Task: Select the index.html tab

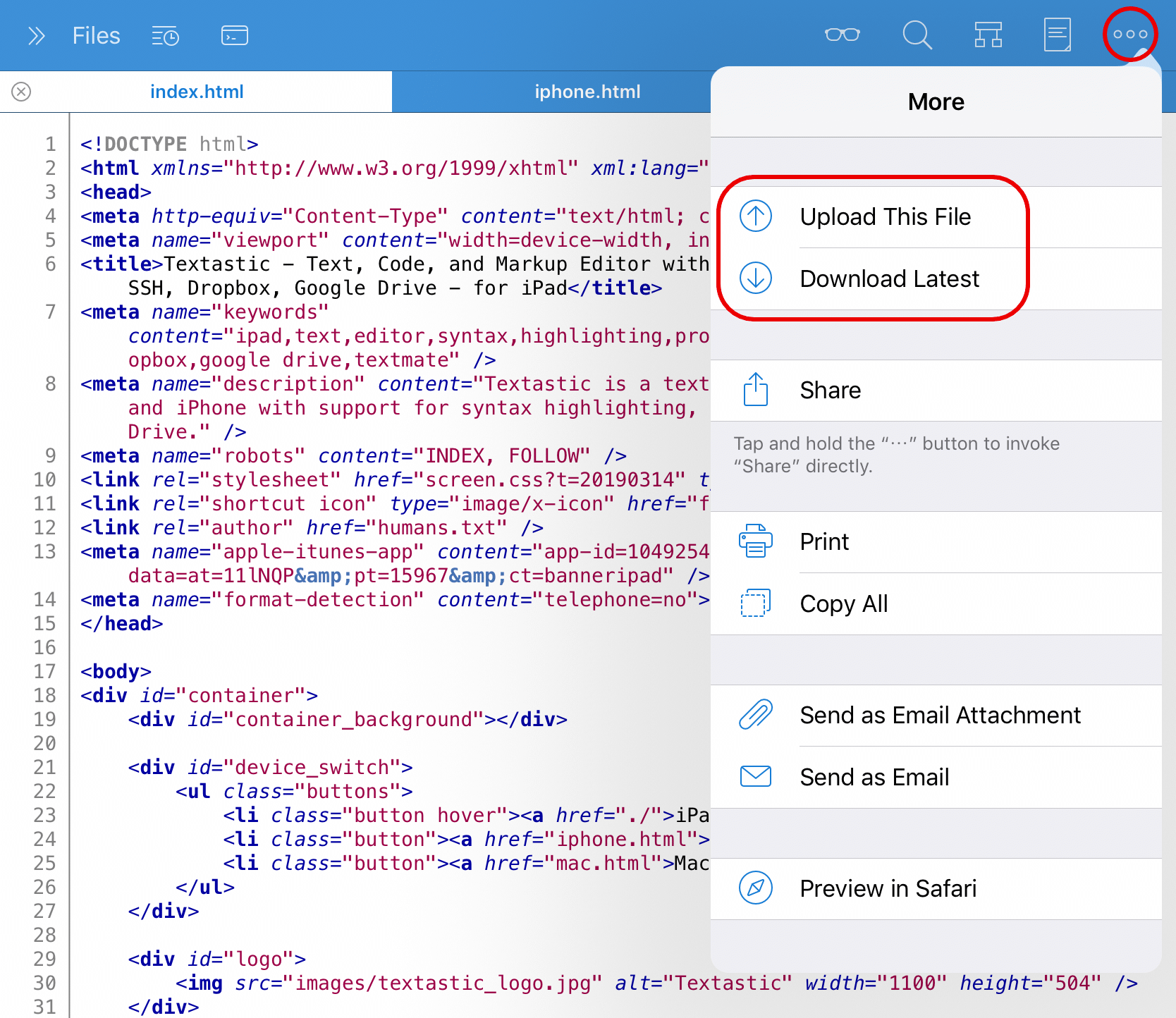Action: click(197, 92)
